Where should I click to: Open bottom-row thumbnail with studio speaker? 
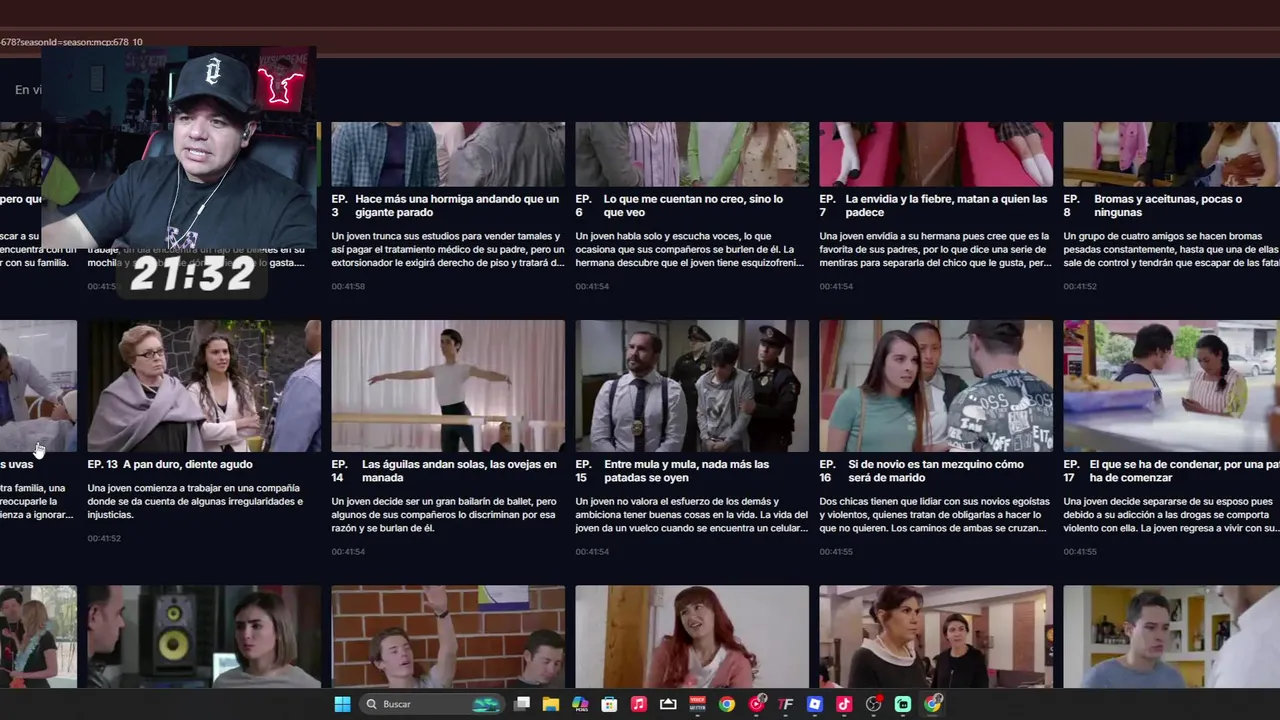tap(204, 636)
